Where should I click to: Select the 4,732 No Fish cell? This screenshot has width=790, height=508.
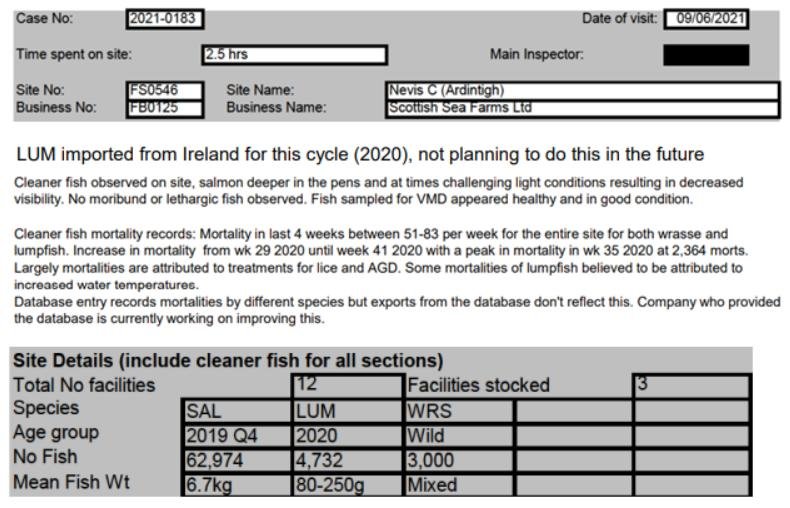(x=347, y=461)
